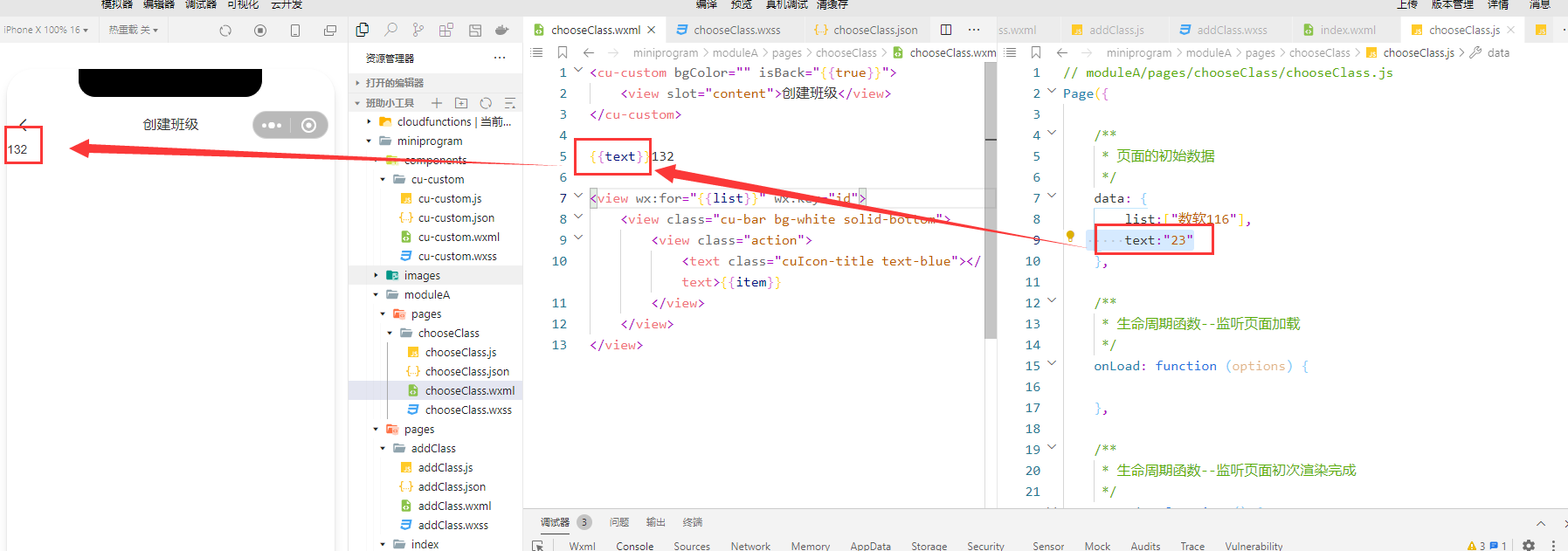Close the chooseClass.wxml tab
The width and height of the screenshot is (1568, 551).
coord(652,30)
